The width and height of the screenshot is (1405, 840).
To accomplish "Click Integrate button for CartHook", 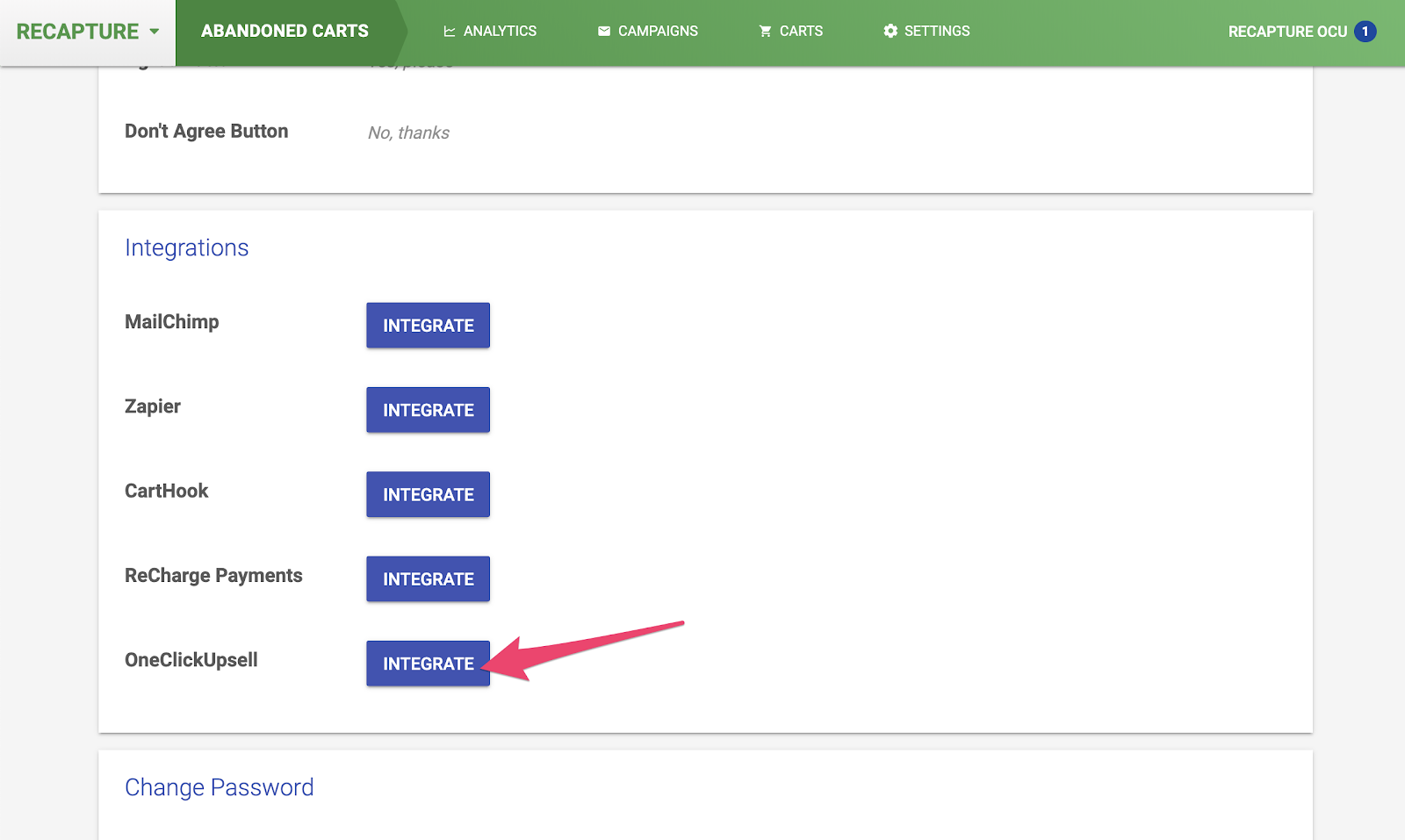I will pos(429,495).
